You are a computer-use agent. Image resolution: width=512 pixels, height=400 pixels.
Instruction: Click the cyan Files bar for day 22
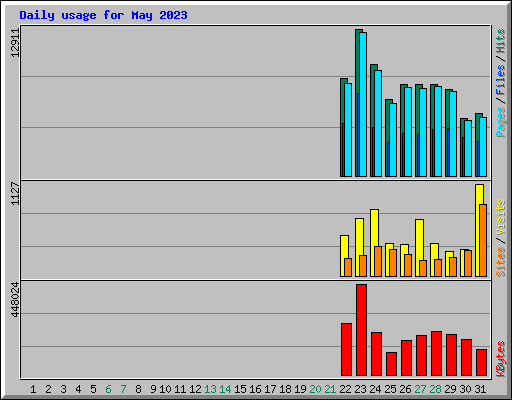click(348, 130)
